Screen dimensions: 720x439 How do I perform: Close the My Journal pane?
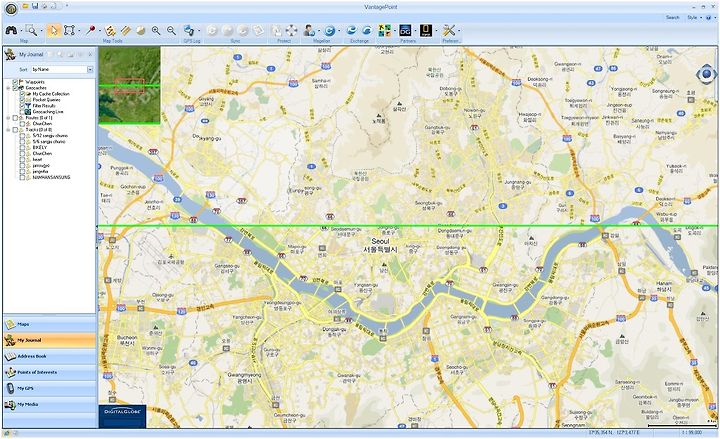[90, 55]
